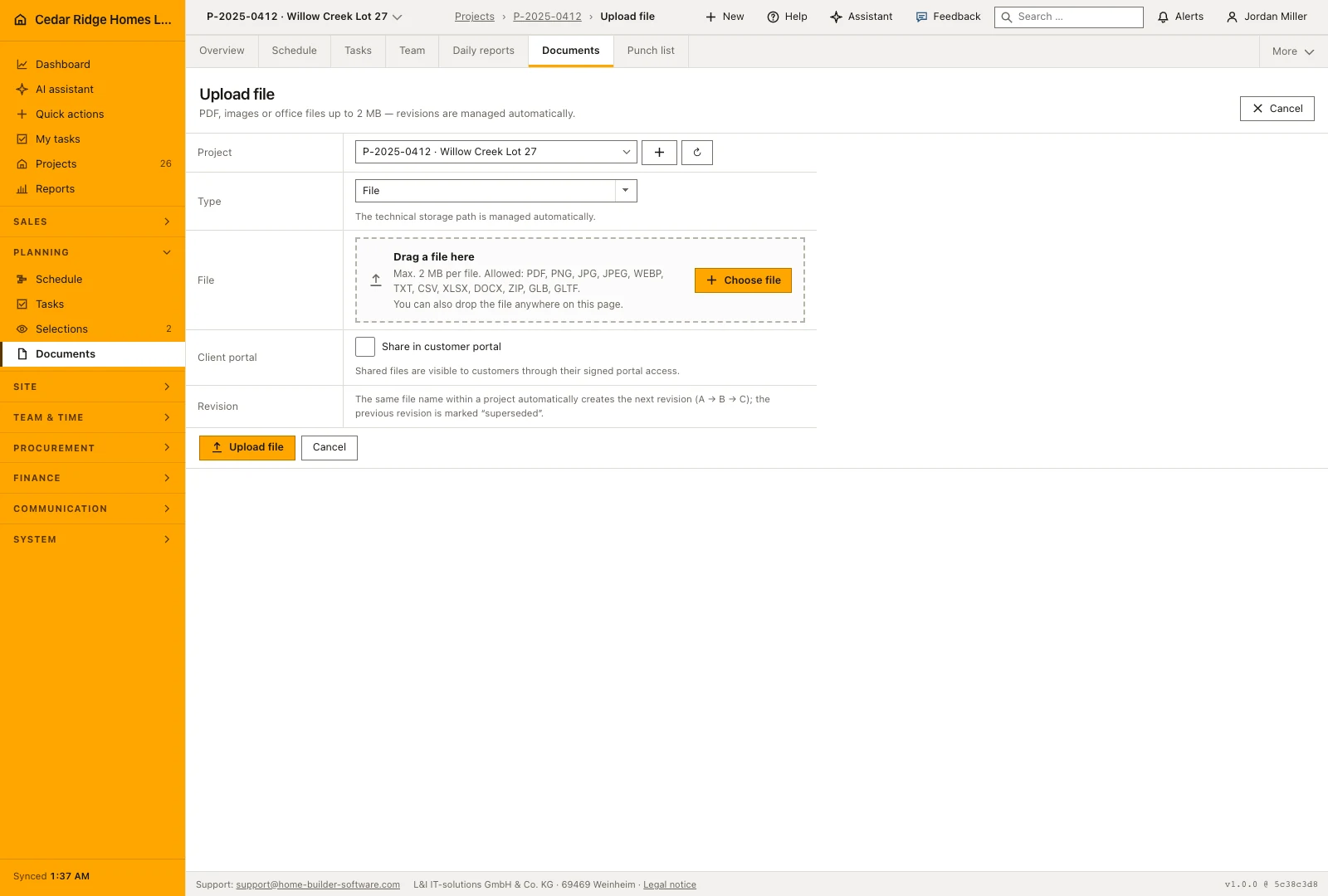The width and height of the screenshot is (1328, 896).
Task: Click the Cedar Ridge Homes home logo
Action: [x=92, y=20]
